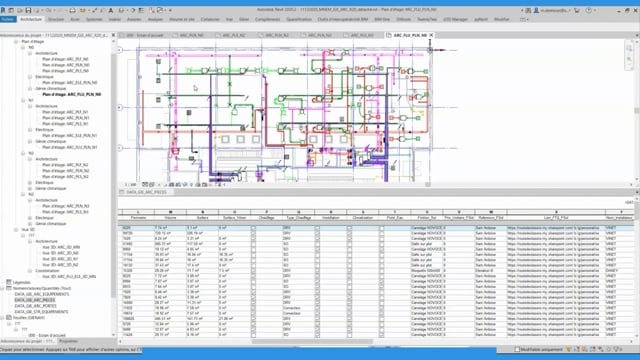Toggle Point_Eau checkbox in highlighted first schedule row
The width and height of the screenshot is (640, 360).
[382, 228]
